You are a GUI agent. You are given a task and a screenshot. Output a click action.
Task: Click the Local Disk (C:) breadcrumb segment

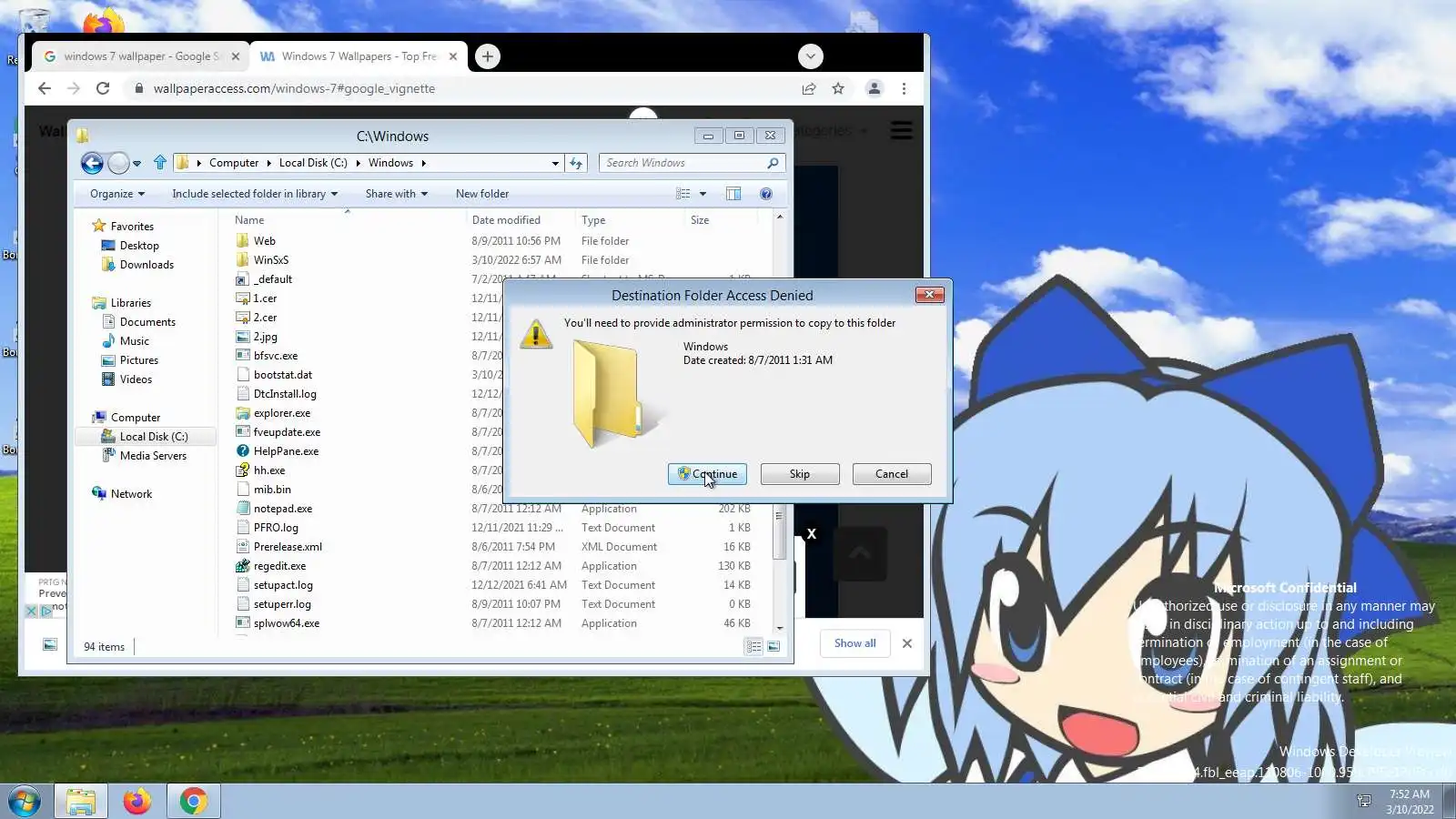coord(313,163)
